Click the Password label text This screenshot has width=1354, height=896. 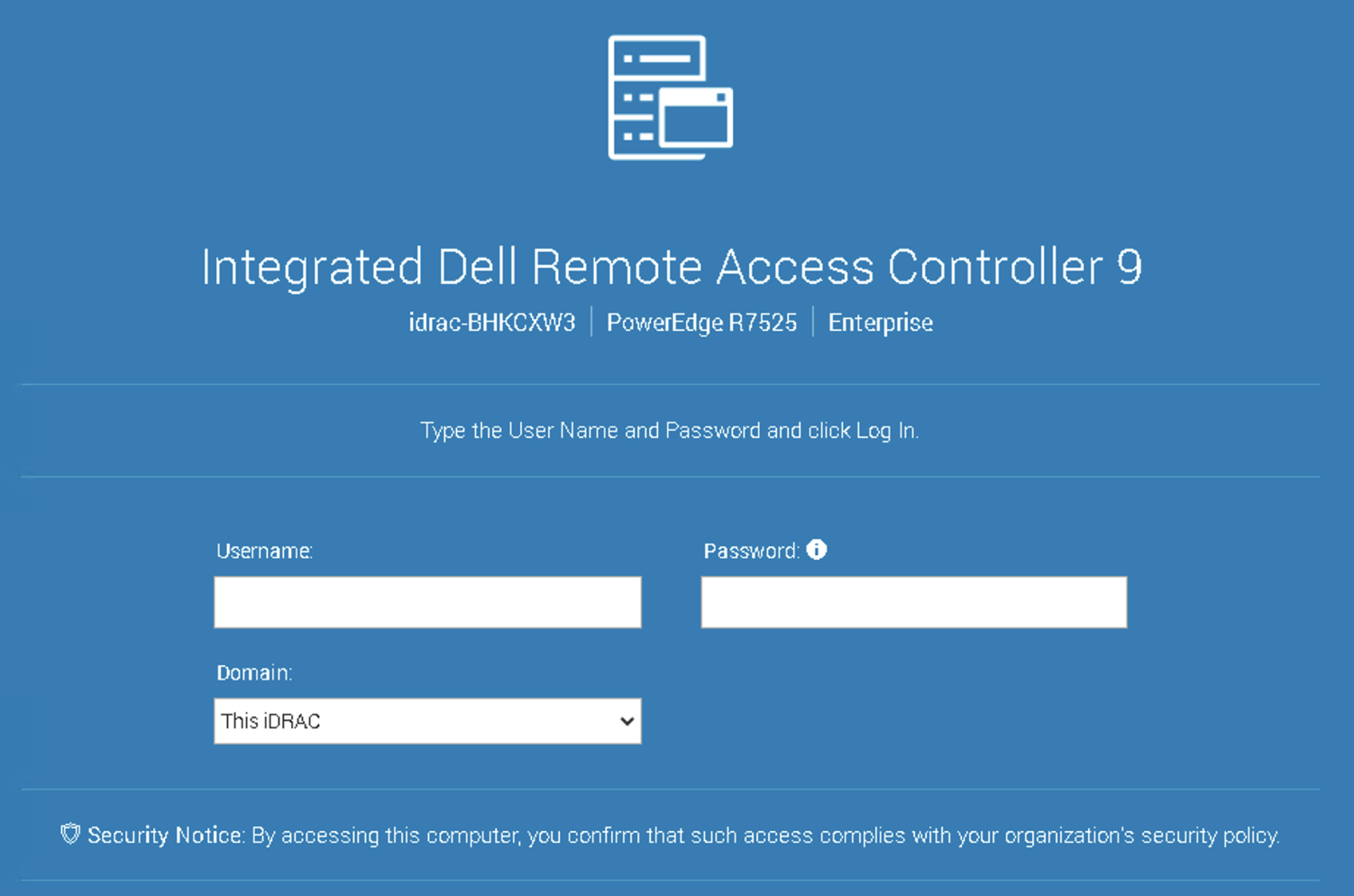[752, 551]
